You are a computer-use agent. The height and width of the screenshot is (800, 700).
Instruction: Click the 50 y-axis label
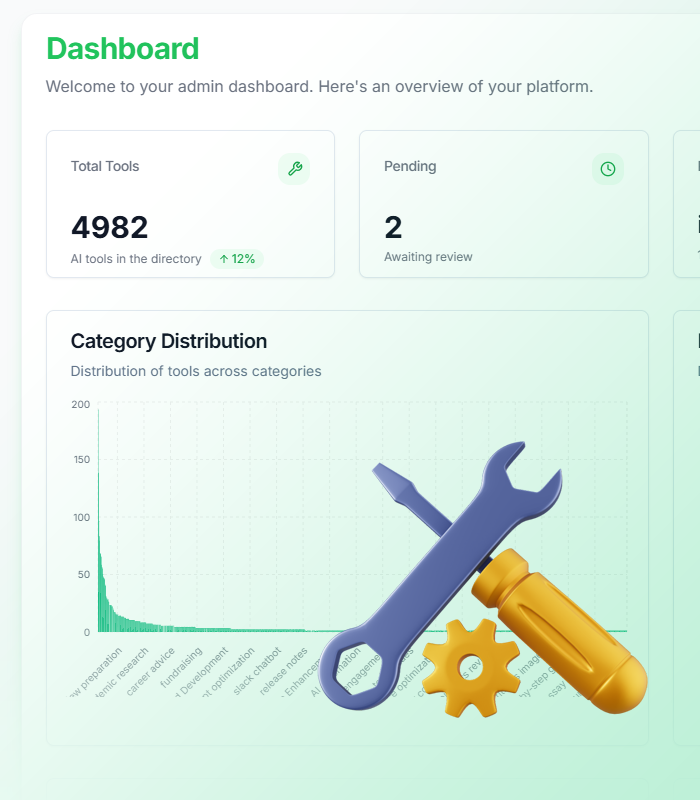pos(84,574)
